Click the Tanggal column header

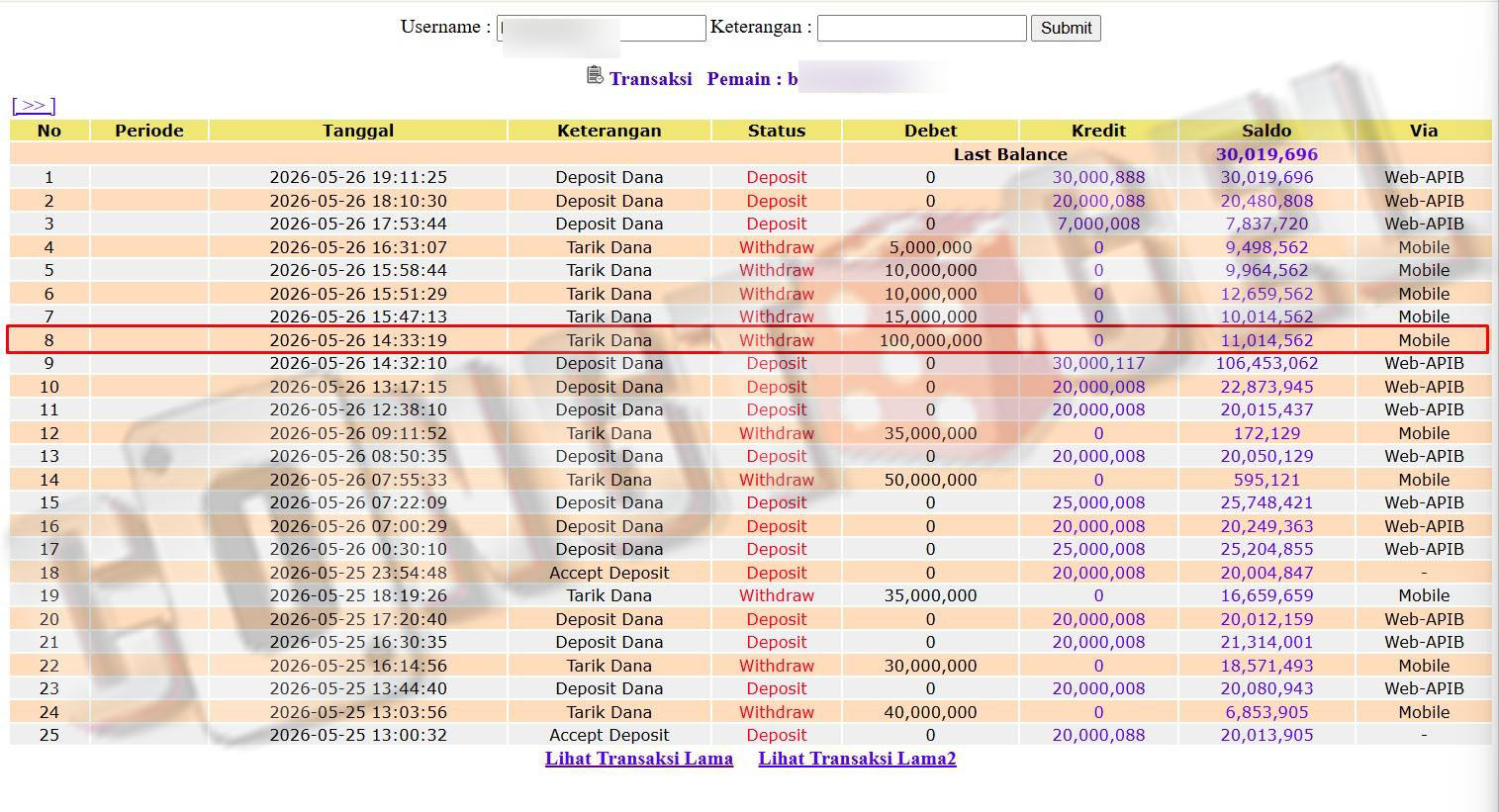click(358, 131)
